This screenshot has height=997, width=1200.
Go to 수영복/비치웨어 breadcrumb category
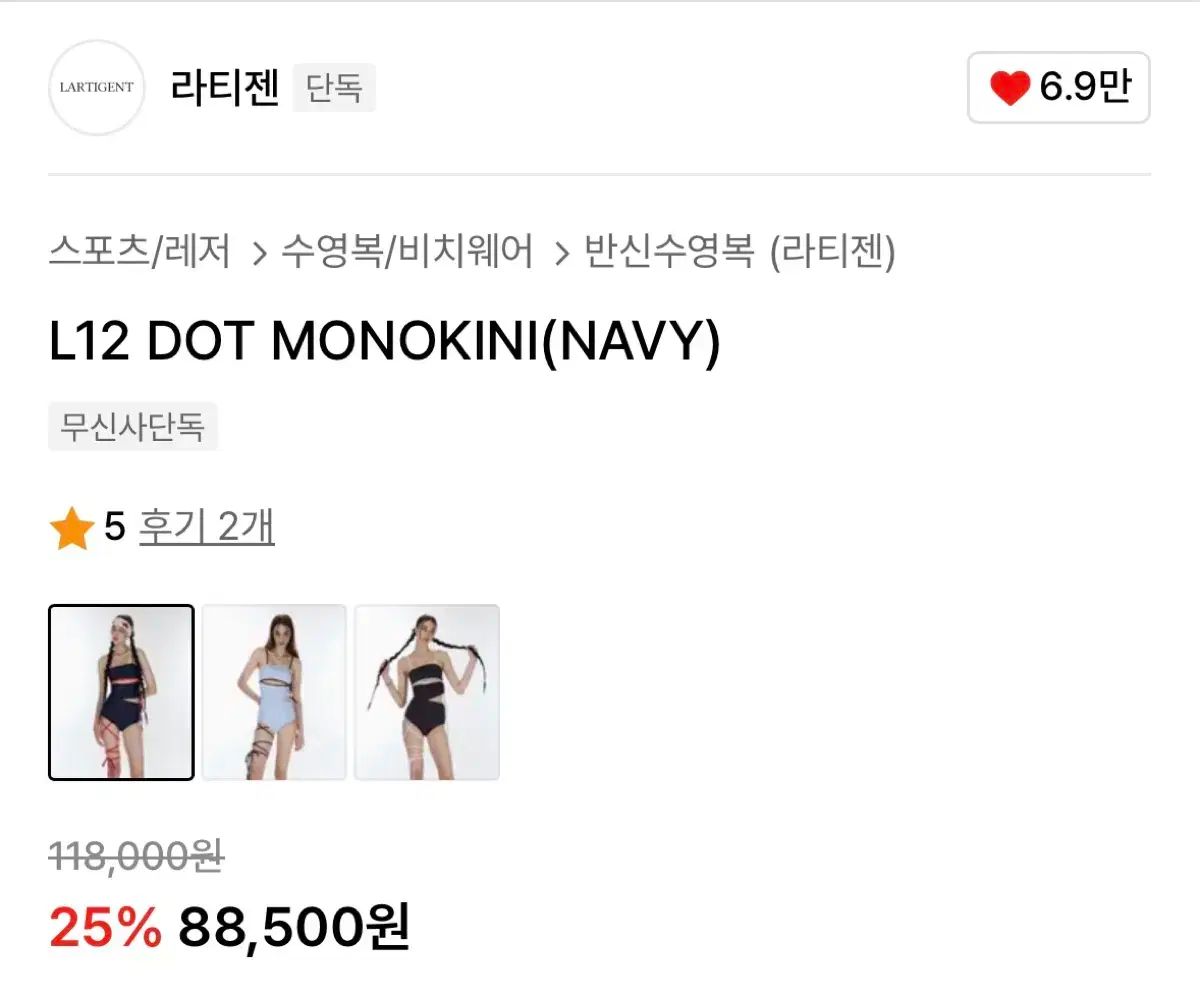407,252
